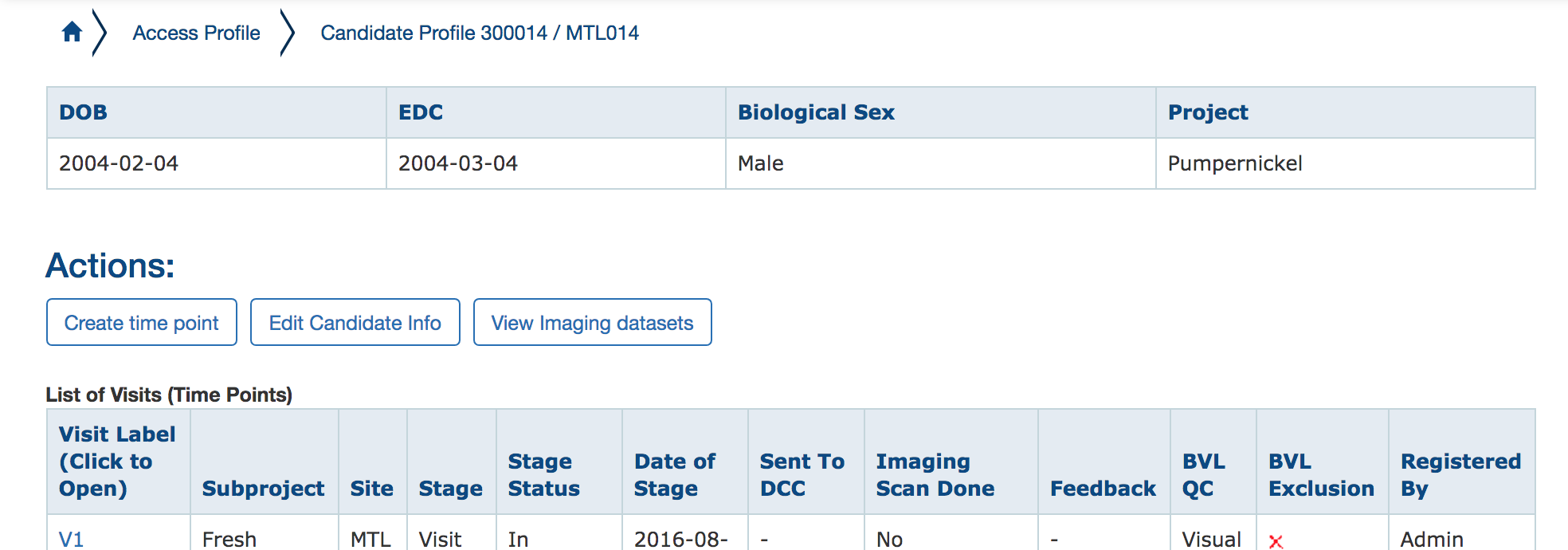
Task: Click Edit Candidate Info button
Action: (x=355, y=323)
